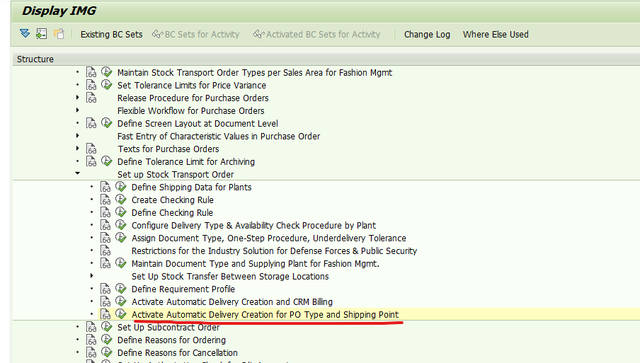Open documentation icon for Maintain Stock Transport Order Types

91,73
